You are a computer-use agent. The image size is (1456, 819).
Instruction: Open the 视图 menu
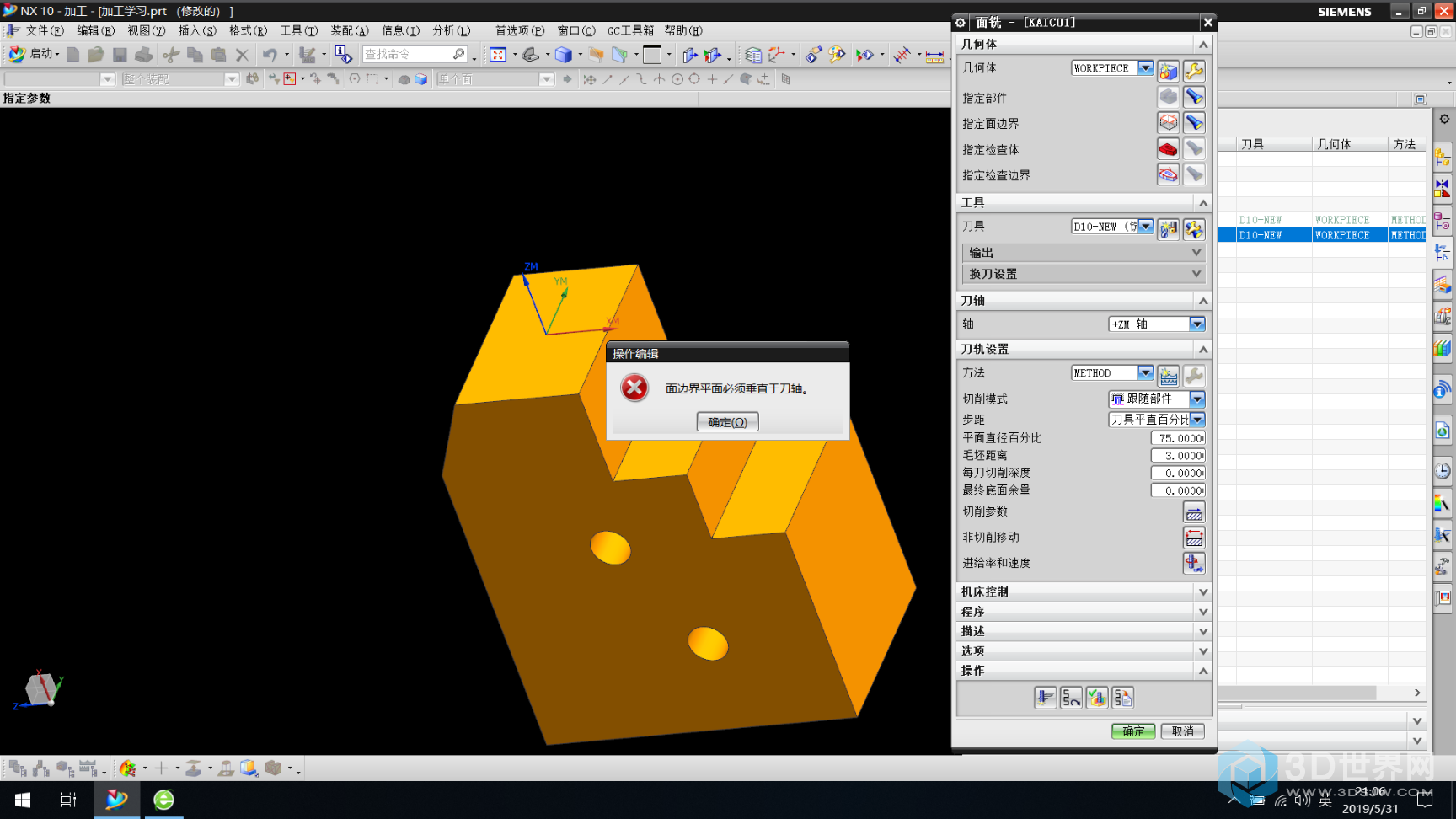146,30
